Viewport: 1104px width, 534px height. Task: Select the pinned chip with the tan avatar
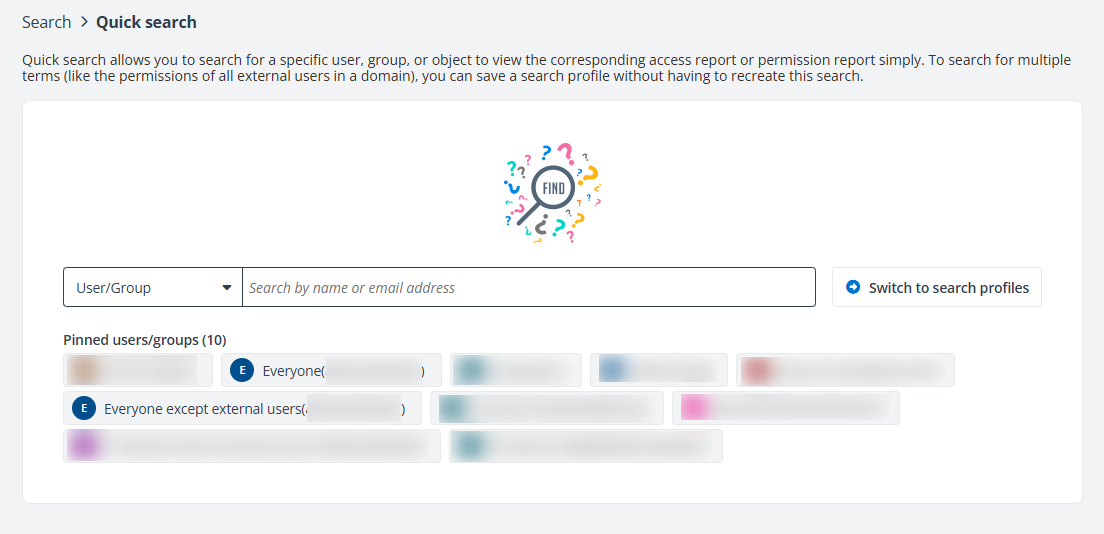click(x=138, y=370)
